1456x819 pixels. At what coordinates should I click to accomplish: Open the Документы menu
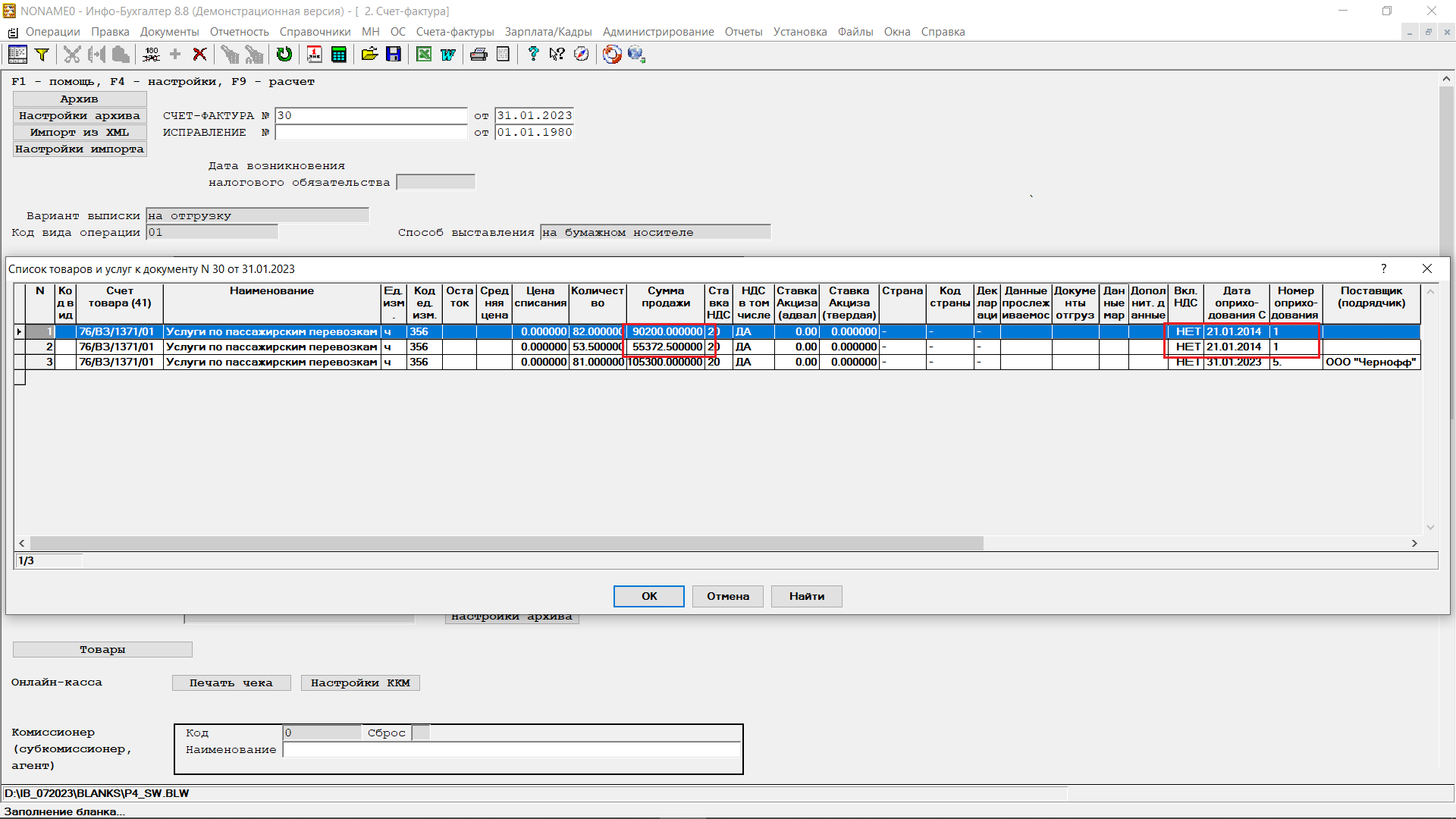[x=169, y=32]
